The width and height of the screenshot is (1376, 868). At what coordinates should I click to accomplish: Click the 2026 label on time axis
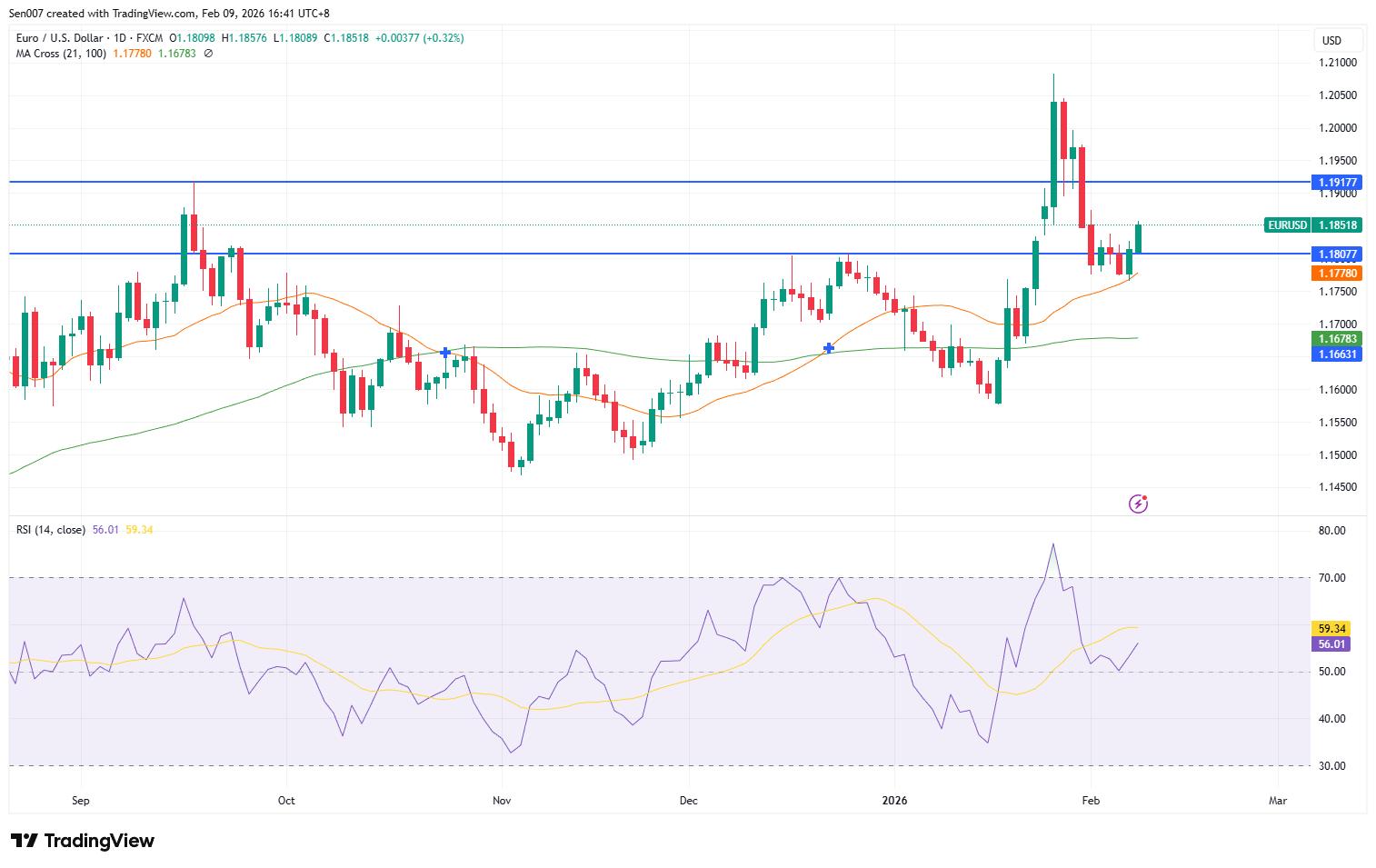coord(894,801)
